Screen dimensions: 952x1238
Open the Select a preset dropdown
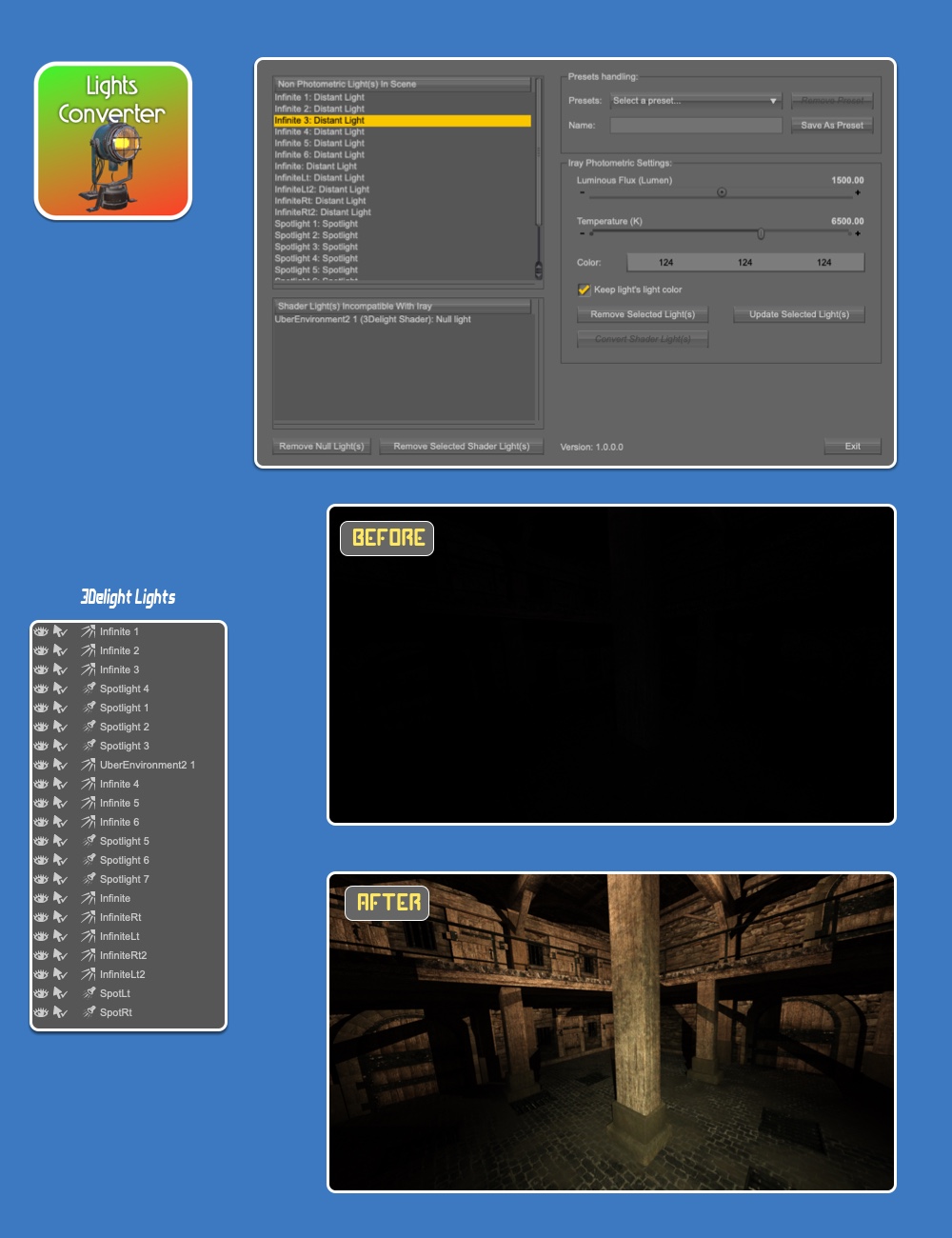695,100
